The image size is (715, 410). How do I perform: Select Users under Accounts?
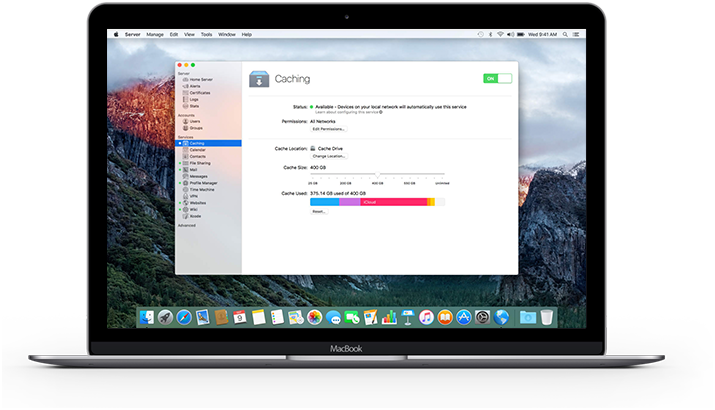click(x=194, y=122)
